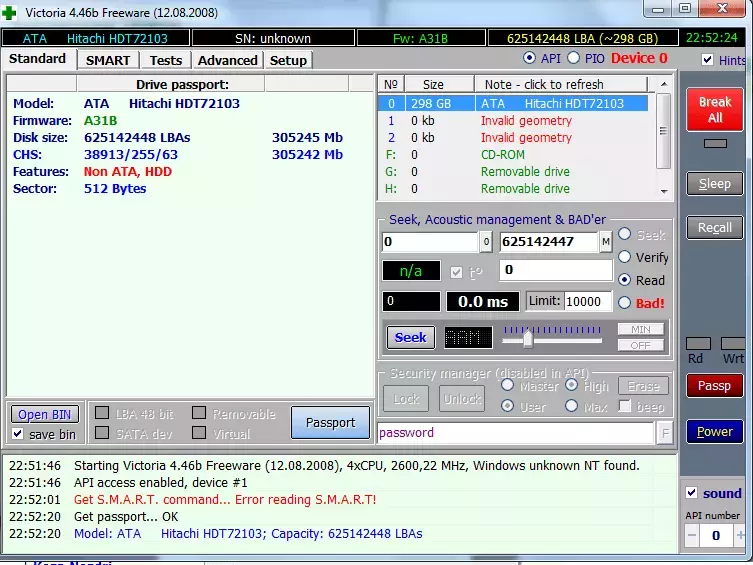Click 'Note - click to refresh' column header
This screenshot has width=753, height=565.
(x=561, y=84)
